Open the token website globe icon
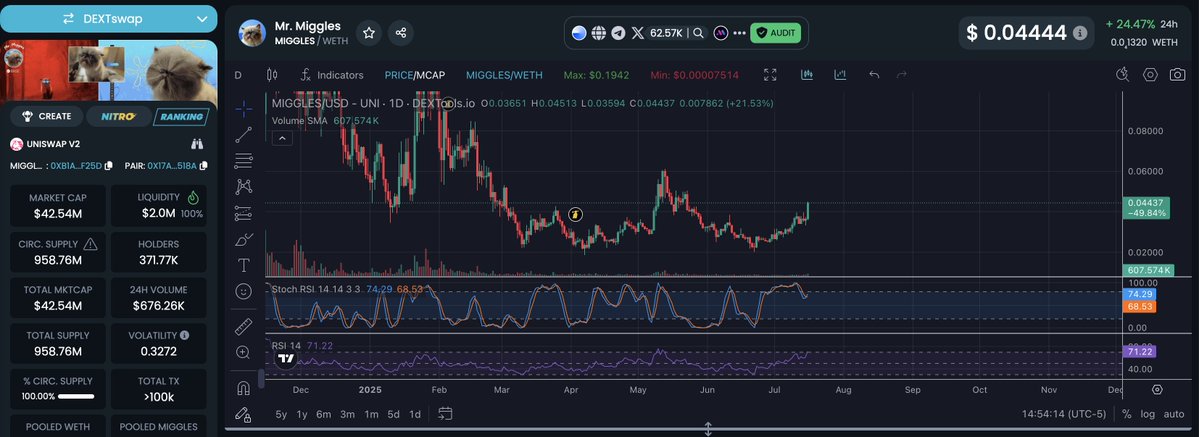 pos(599,33)
